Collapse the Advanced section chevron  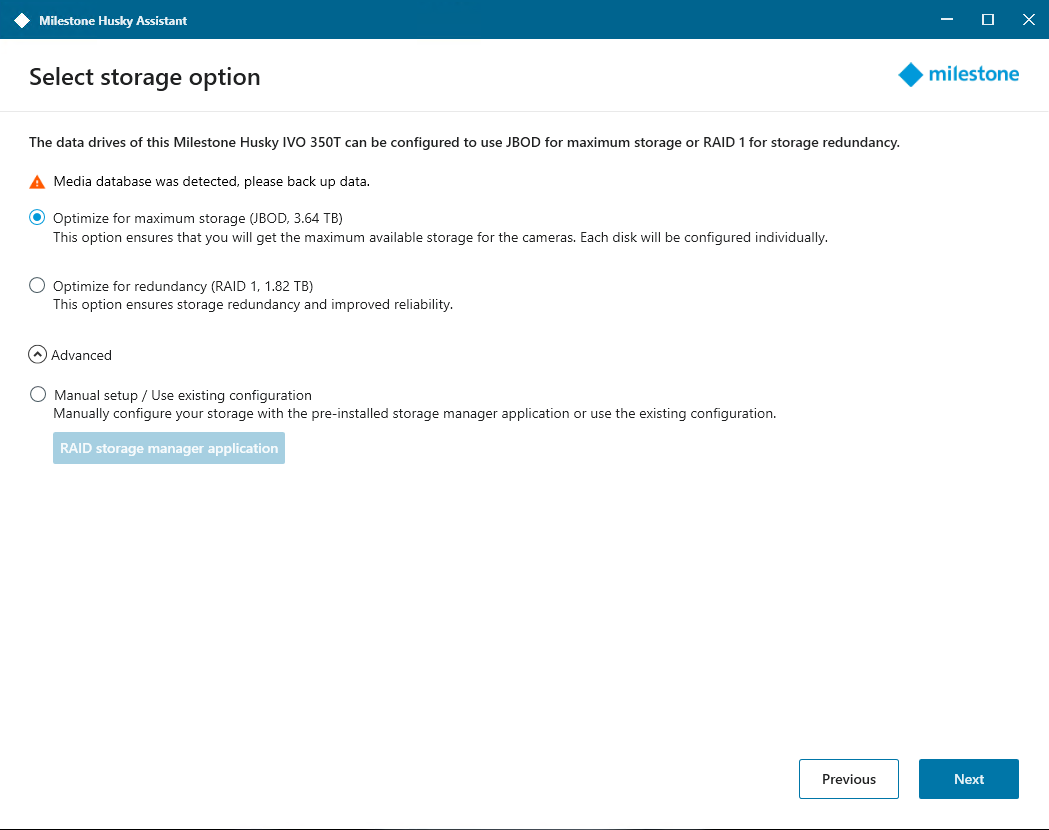pos(38,354)
